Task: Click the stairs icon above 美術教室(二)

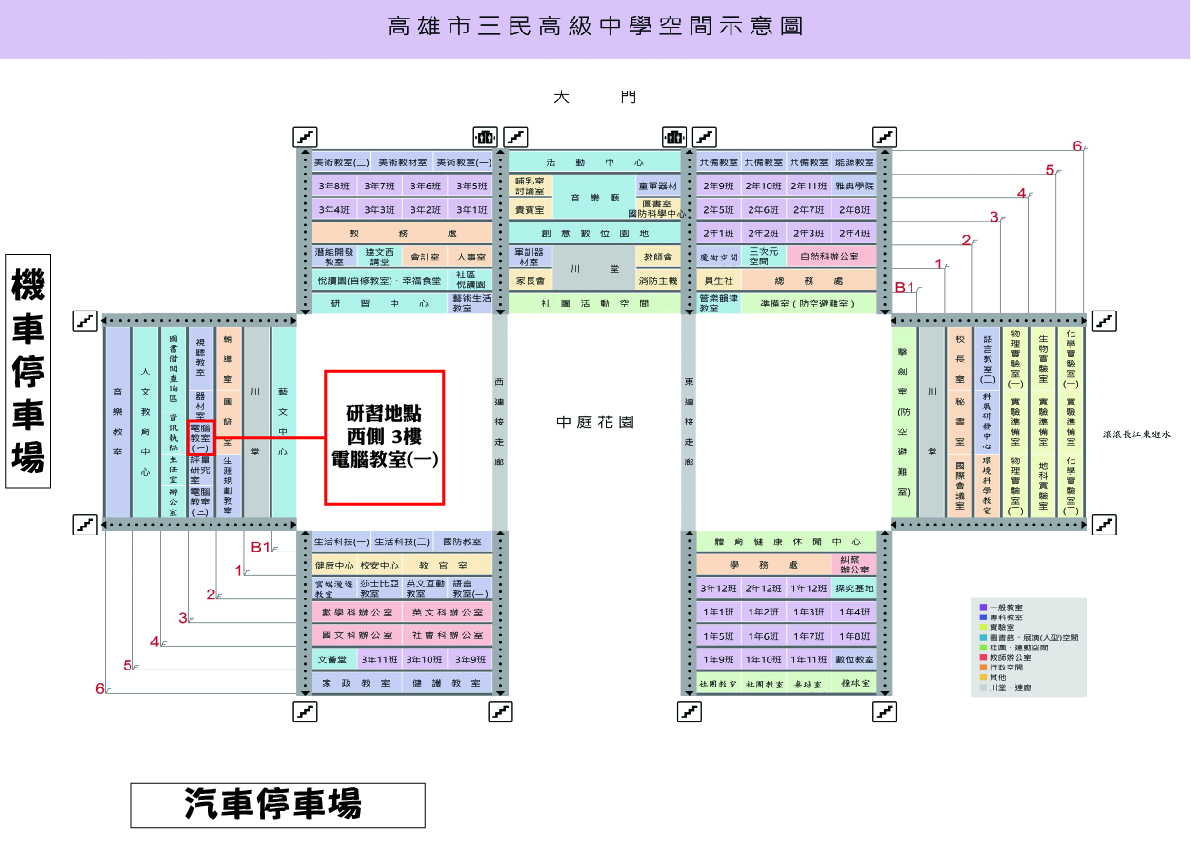Action: [x=305, y=137]
